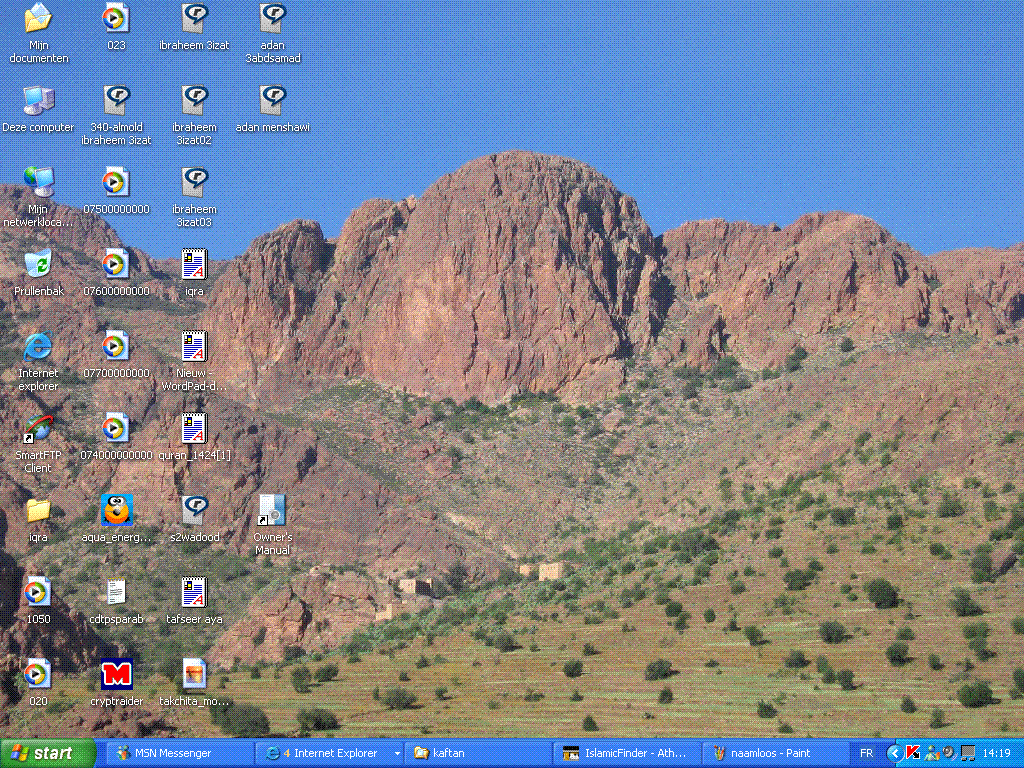
Task: Select the Owner's Manual shortcut
Action: 272,511
